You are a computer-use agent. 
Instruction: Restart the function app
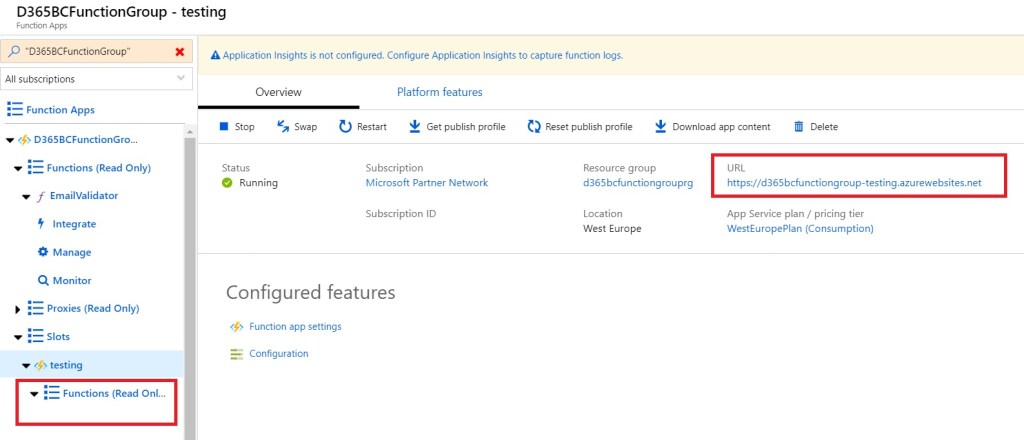click(x=345, y=127)
